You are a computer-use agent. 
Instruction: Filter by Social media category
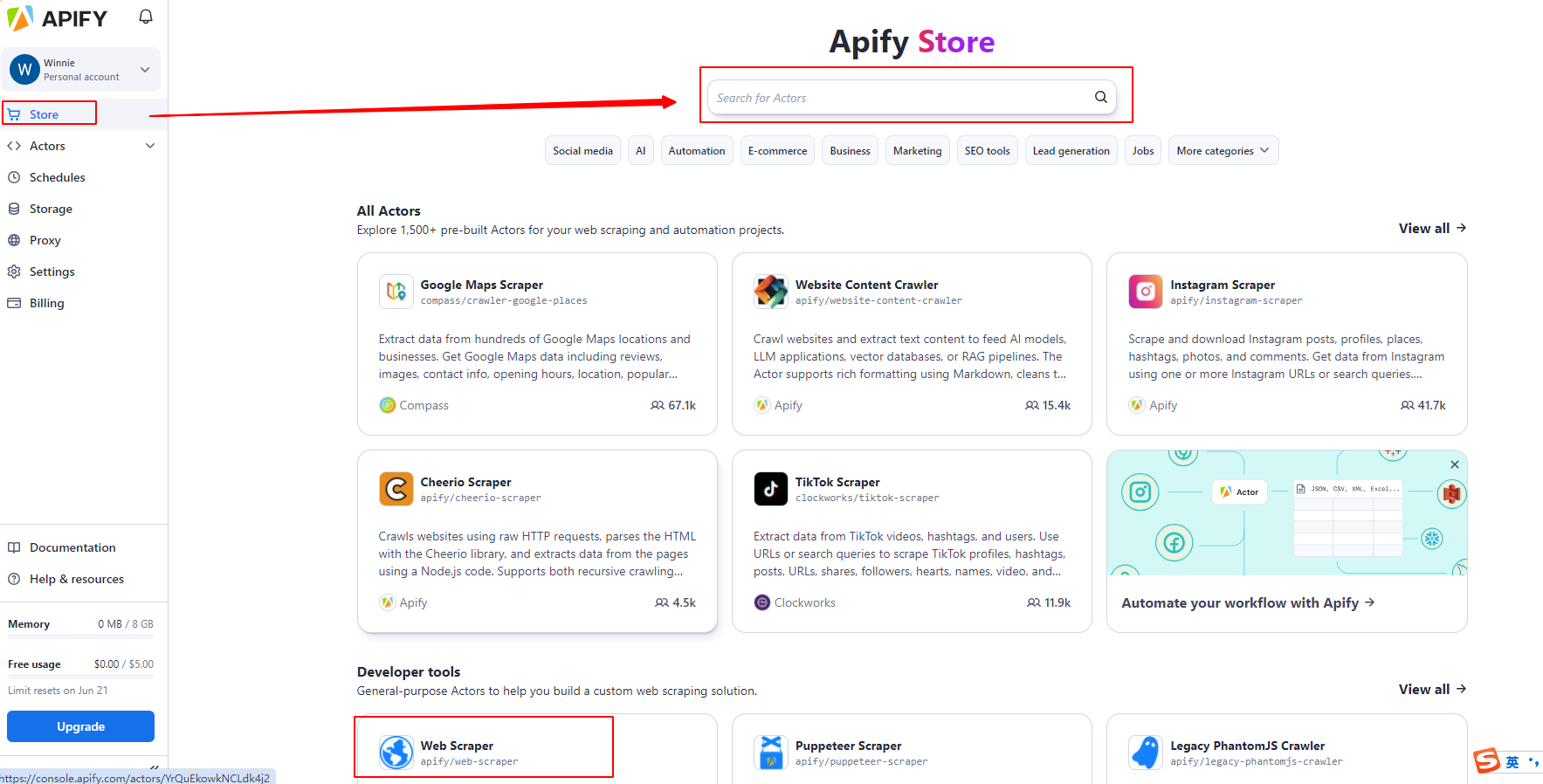tap(582, 150)
